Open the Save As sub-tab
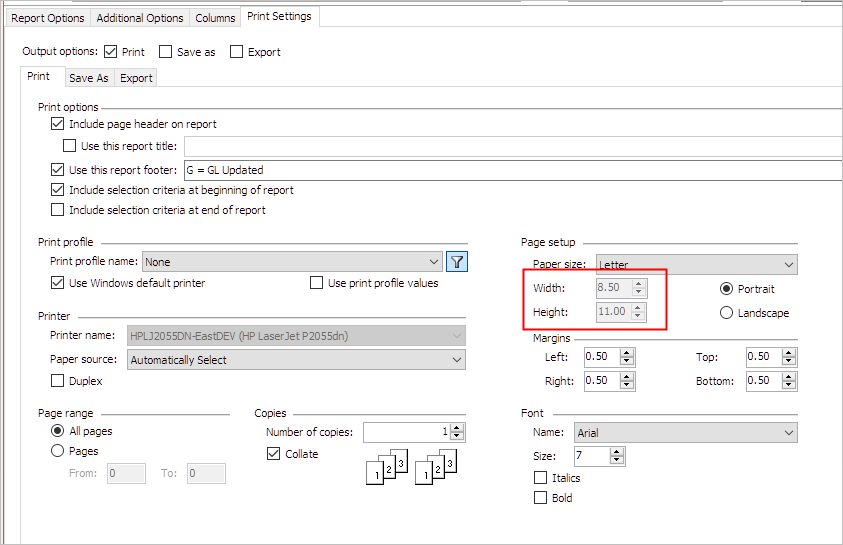The image size is (843, 545). click(x=88, y=78)
